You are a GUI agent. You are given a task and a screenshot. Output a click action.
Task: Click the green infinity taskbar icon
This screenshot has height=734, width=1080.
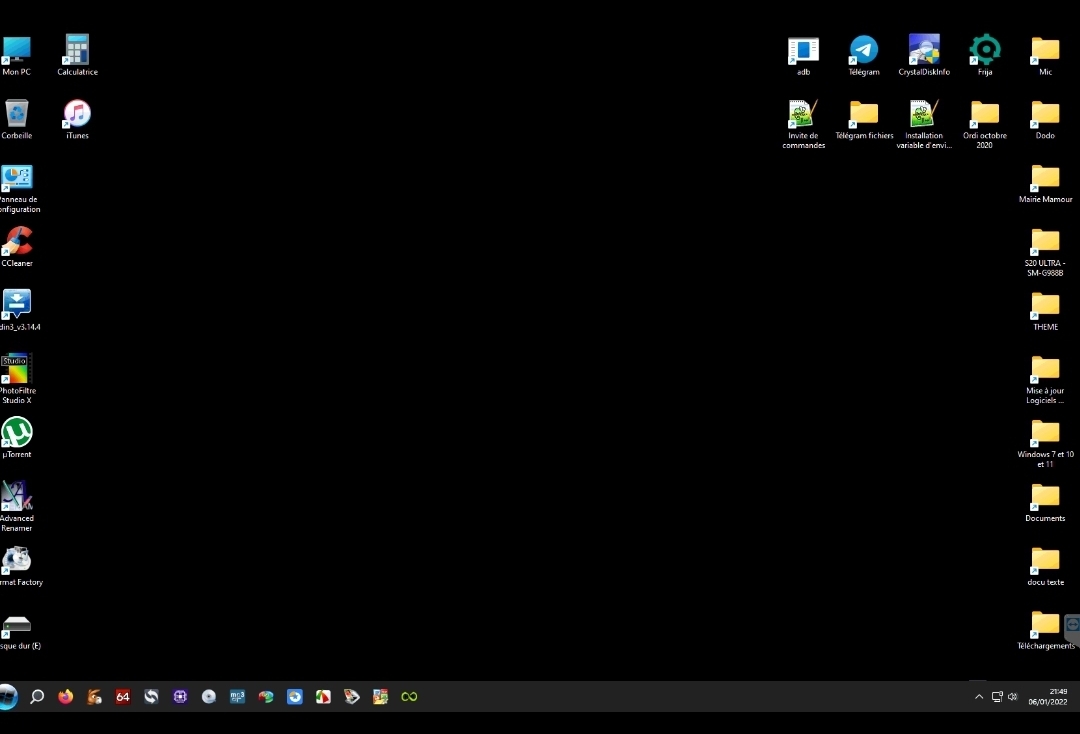tap(409, 697)
